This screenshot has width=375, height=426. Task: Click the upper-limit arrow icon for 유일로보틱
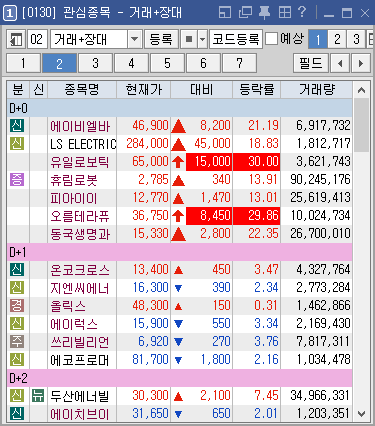(178, 162)
